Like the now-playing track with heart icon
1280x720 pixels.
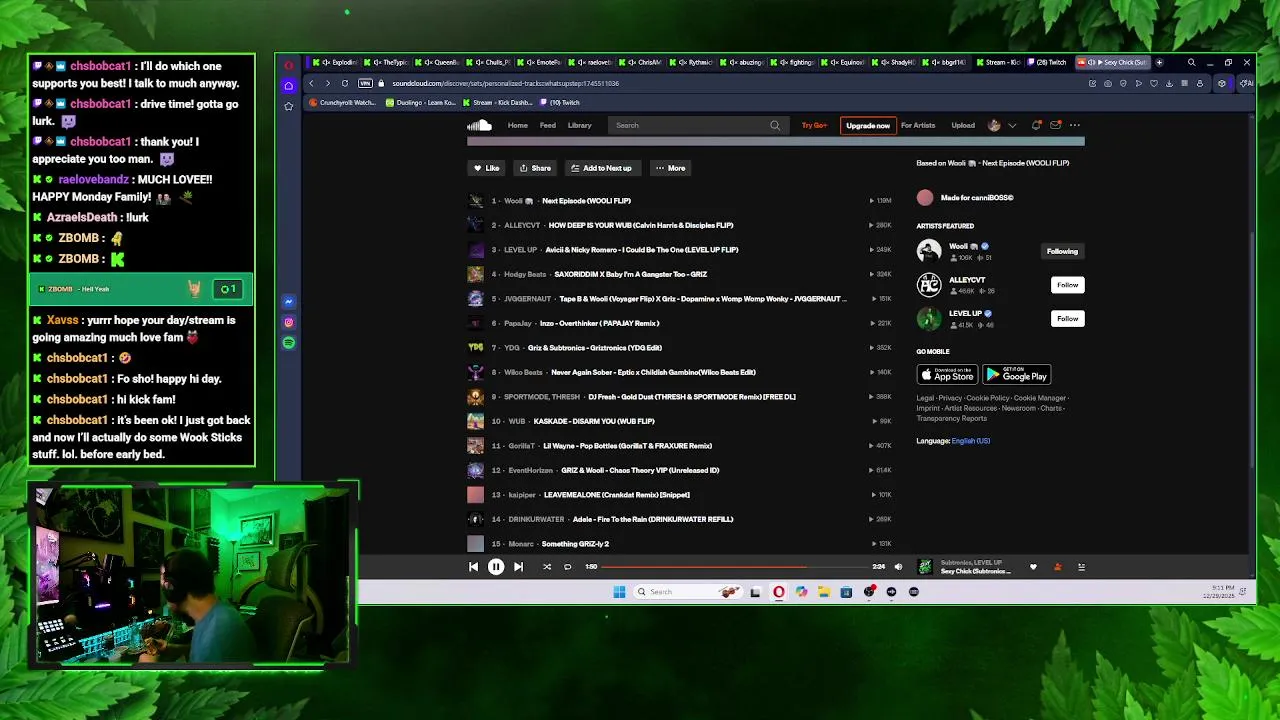pos(1033,567)
